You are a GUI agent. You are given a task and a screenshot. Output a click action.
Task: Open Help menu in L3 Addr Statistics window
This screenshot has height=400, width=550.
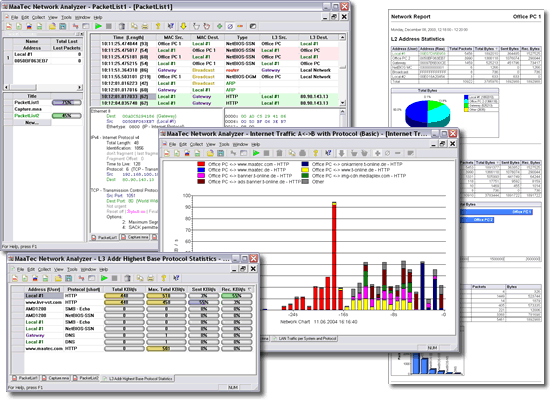click(103, 269)
